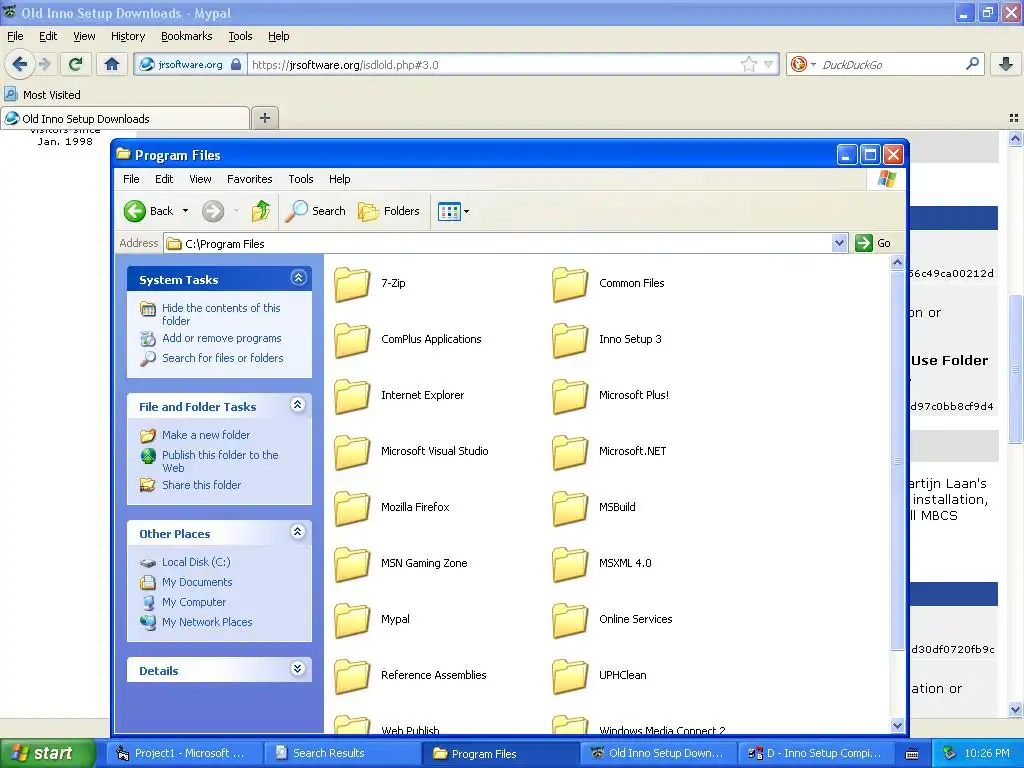The width and height of the screenshot is (1024, 768).
Task: Go to Mypal browser home page
Action: [x=112, y=64]
